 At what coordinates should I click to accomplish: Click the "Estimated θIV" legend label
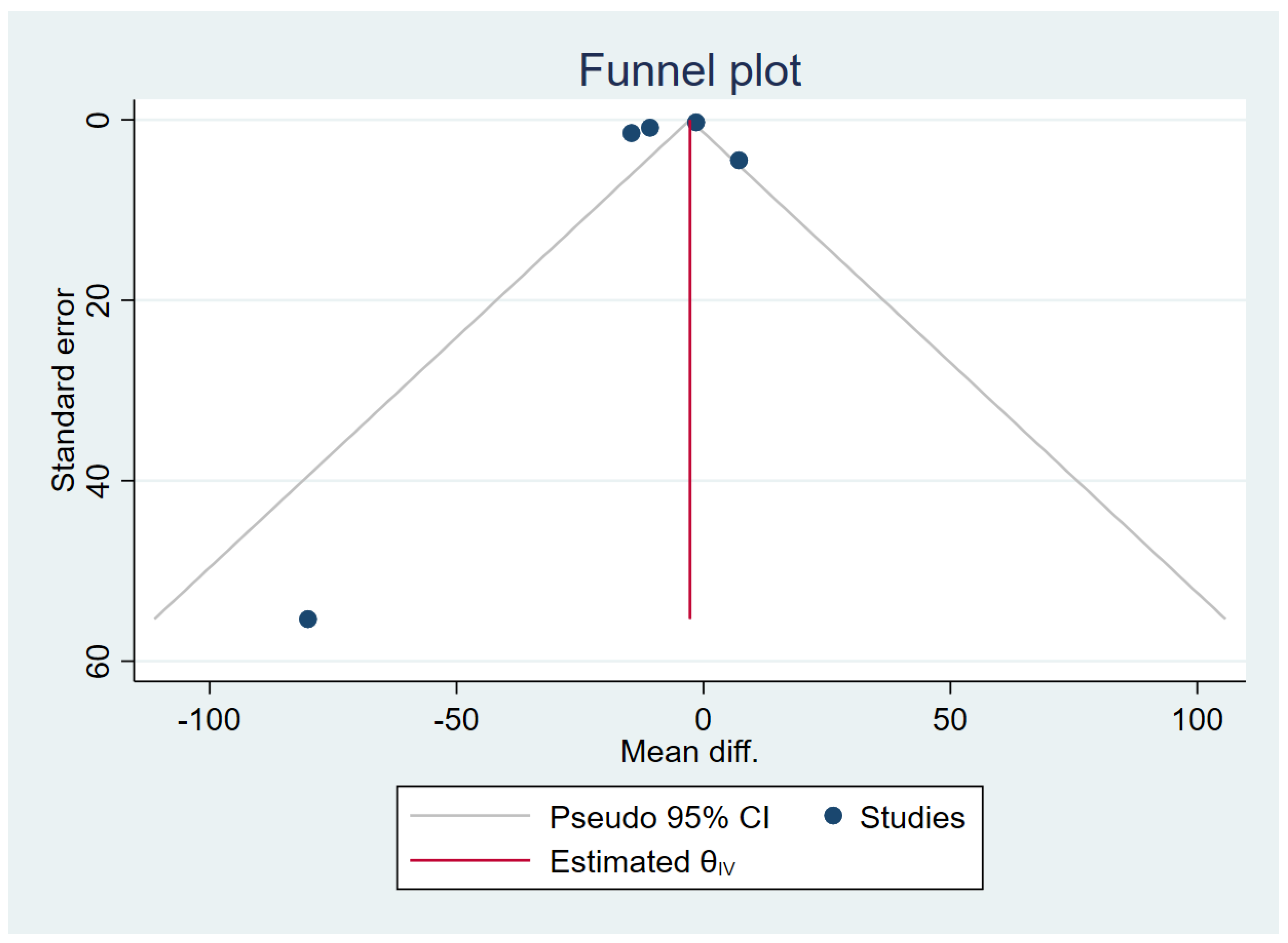pos(642,861)
